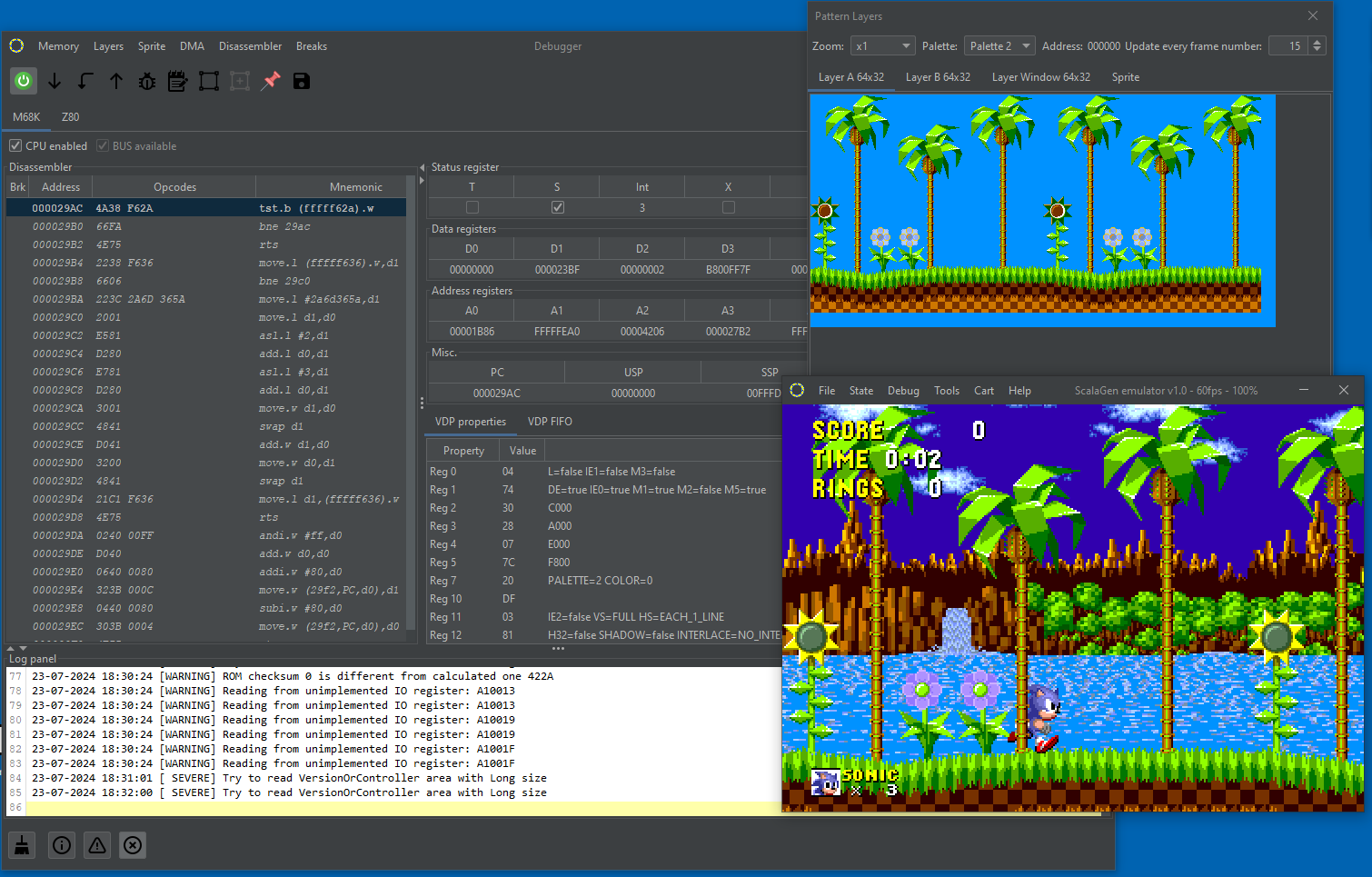Open the Sprite tab in Pattern Layers
Image resolution: width=1372 pixels, height=877 pixels.
(1126, 77)
